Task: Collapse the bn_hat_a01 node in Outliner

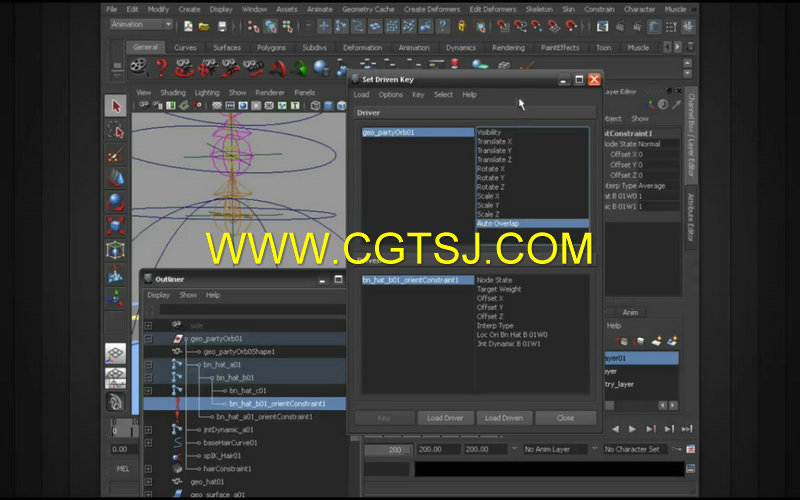Action: [x=148, y=364]
